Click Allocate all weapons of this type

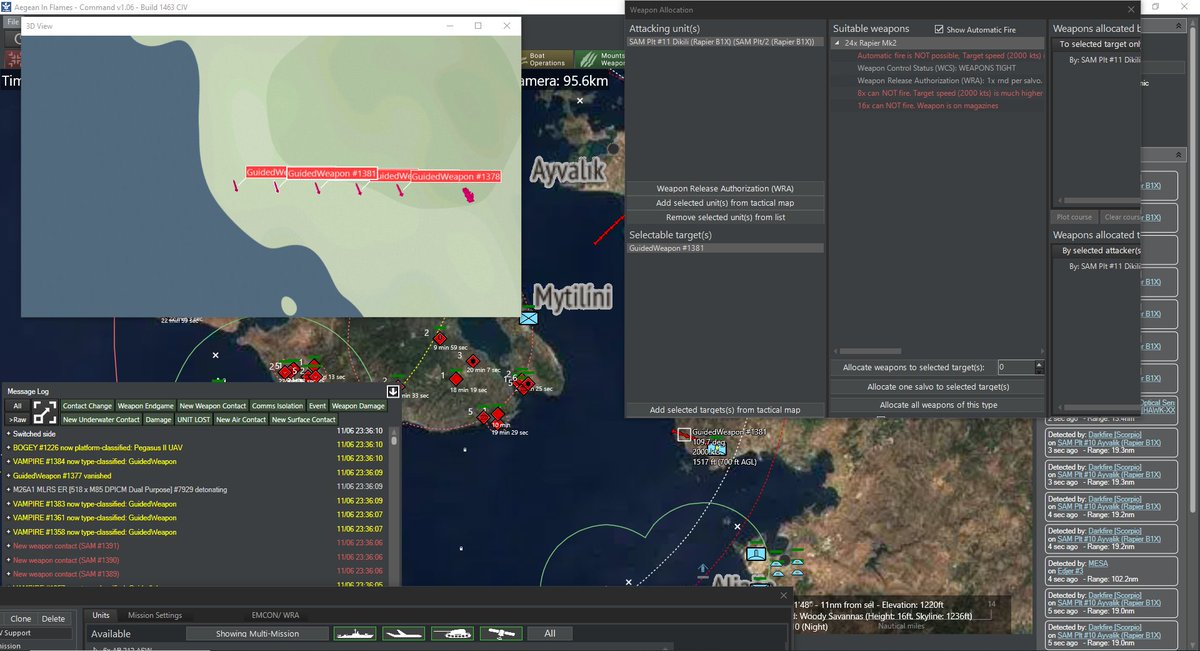(937, 404)
